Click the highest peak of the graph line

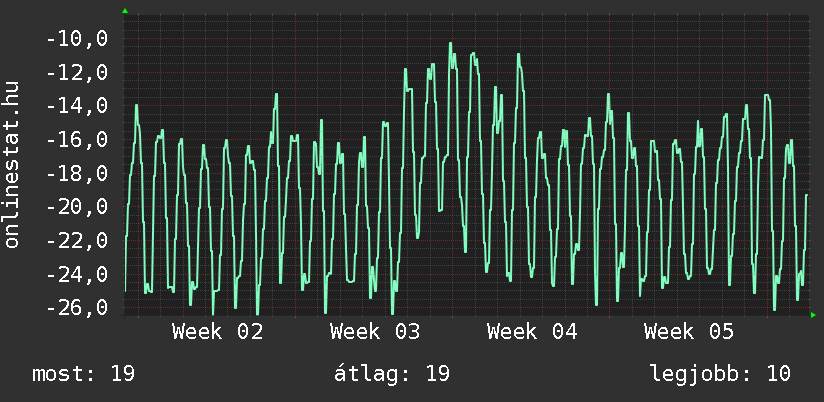(x=451, y=44)
